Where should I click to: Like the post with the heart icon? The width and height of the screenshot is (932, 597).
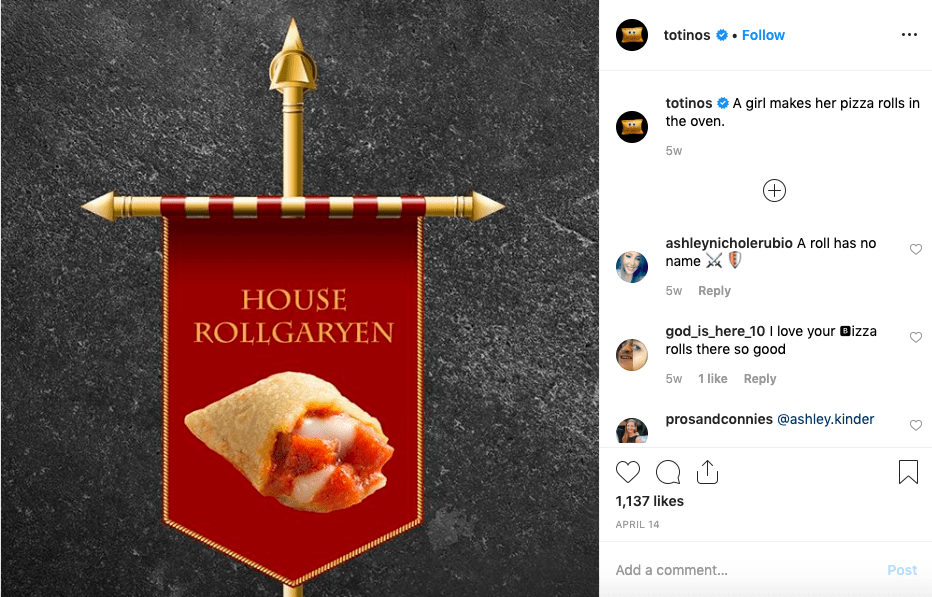tap(628, 472)
